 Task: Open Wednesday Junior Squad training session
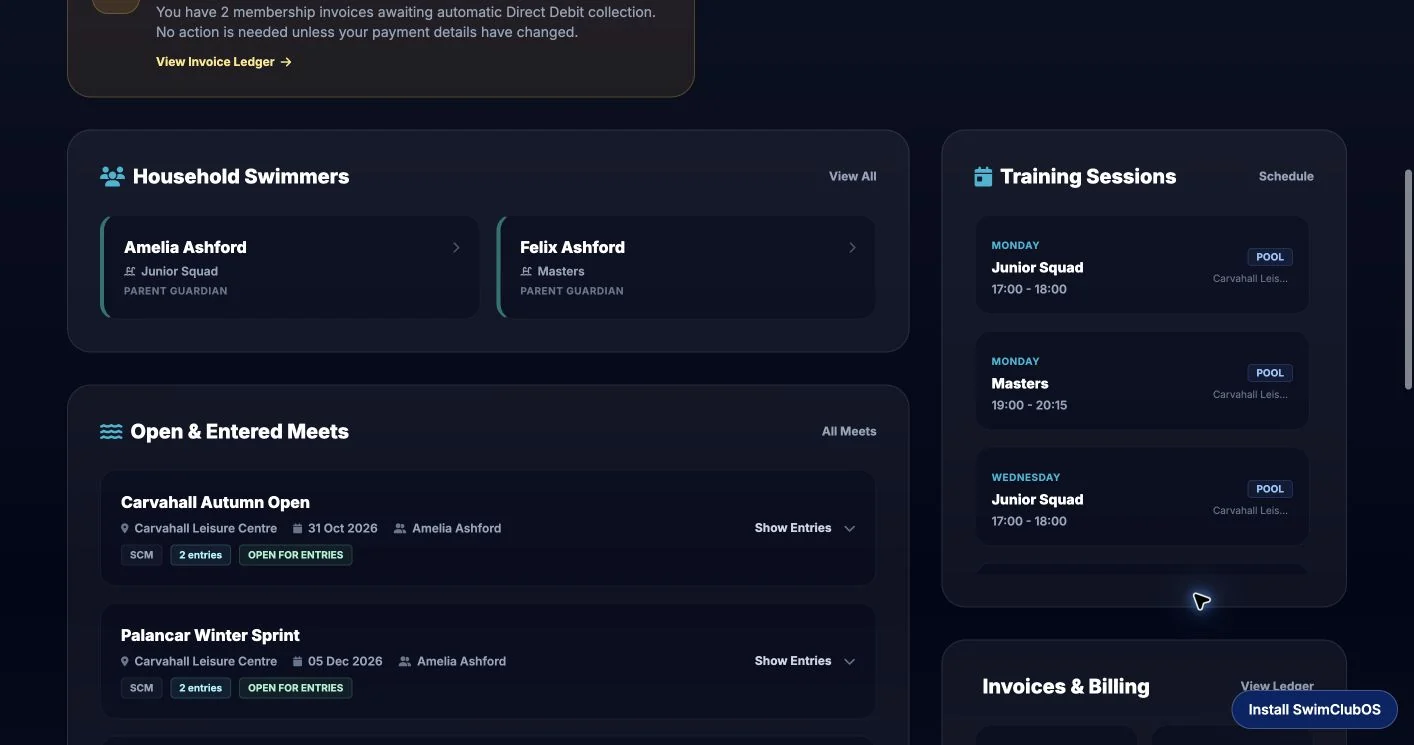(x=1142, y=498)
